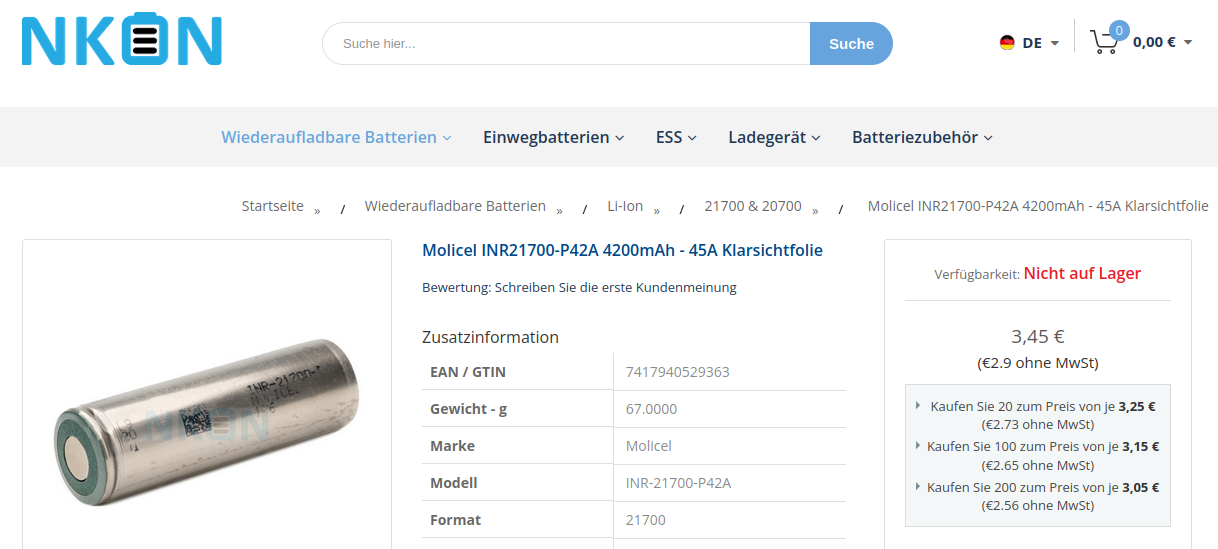Navigate to Li-Ion breadcrumb
Viewport: 1218px width, 549px height.
coord(625,206)
